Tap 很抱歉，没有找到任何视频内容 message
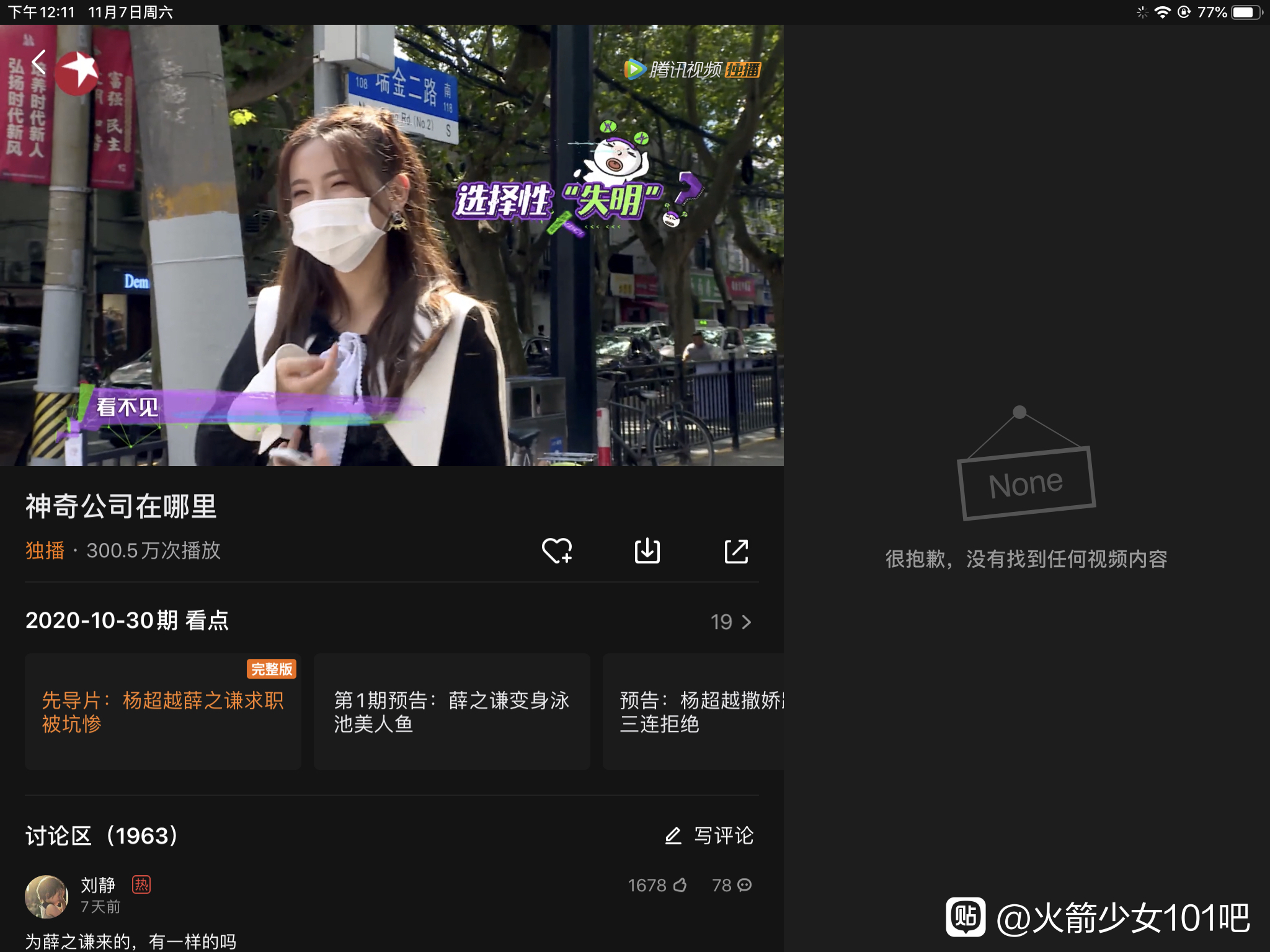 point(1026,559)
